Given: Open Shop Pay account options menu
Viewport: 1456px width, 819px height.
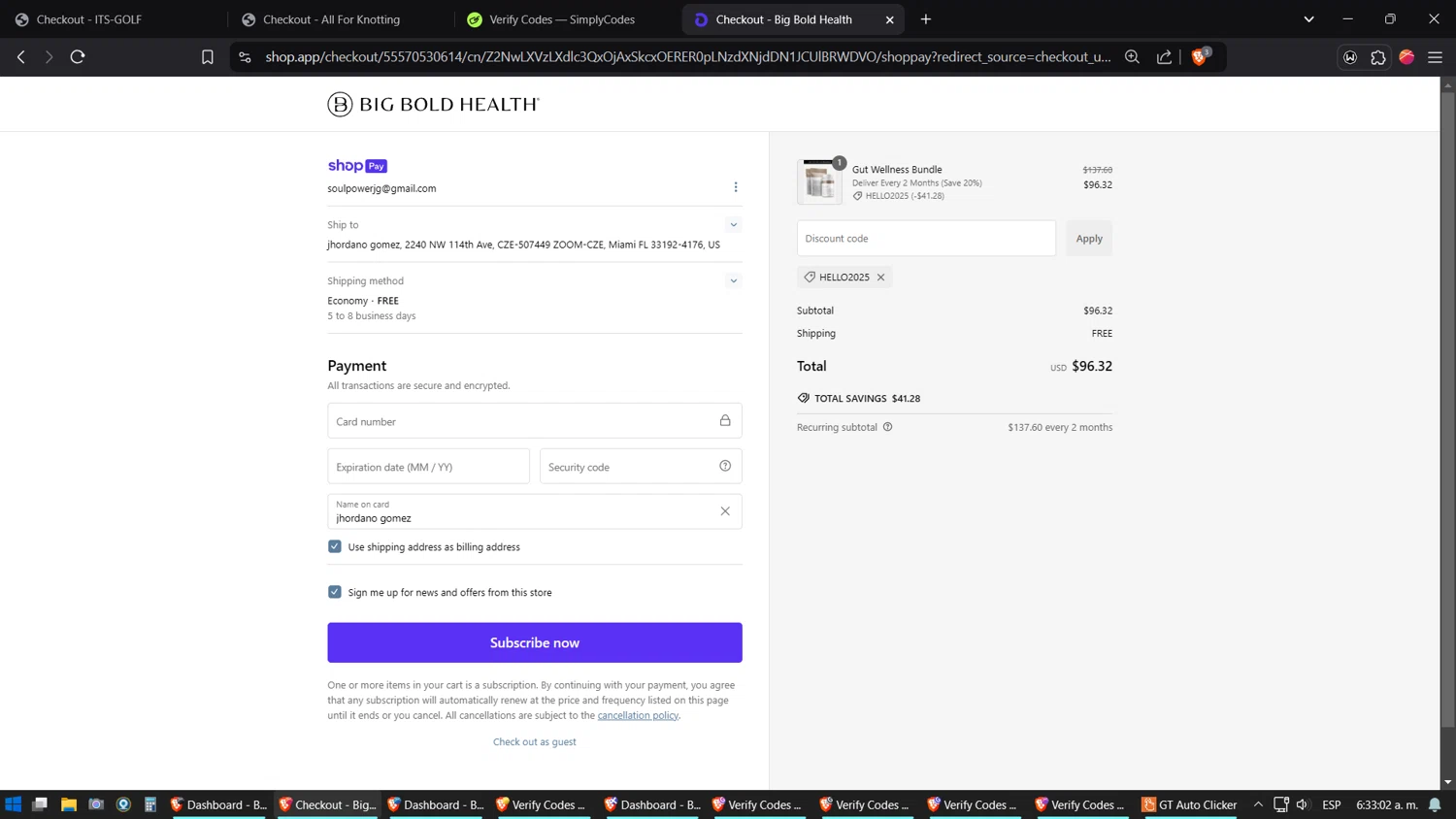Looking at the screenshot, I should tap(736, 187).
